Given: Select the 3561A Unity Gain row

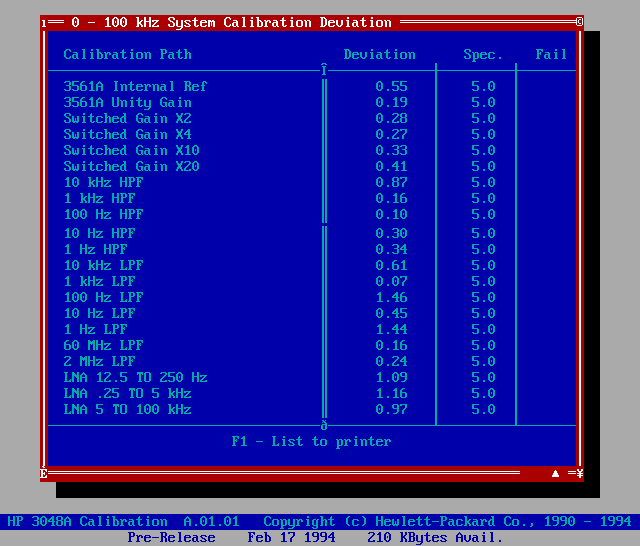Looking at the screenshot, I should click(312, 102).
